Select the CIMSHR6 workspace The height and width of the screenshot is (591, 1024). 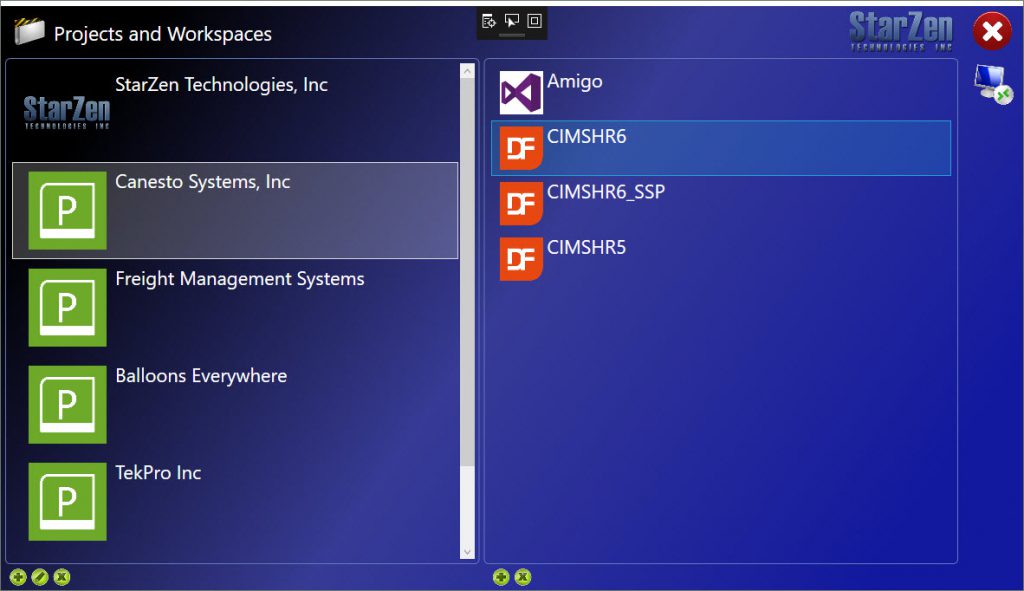[720, 148]
